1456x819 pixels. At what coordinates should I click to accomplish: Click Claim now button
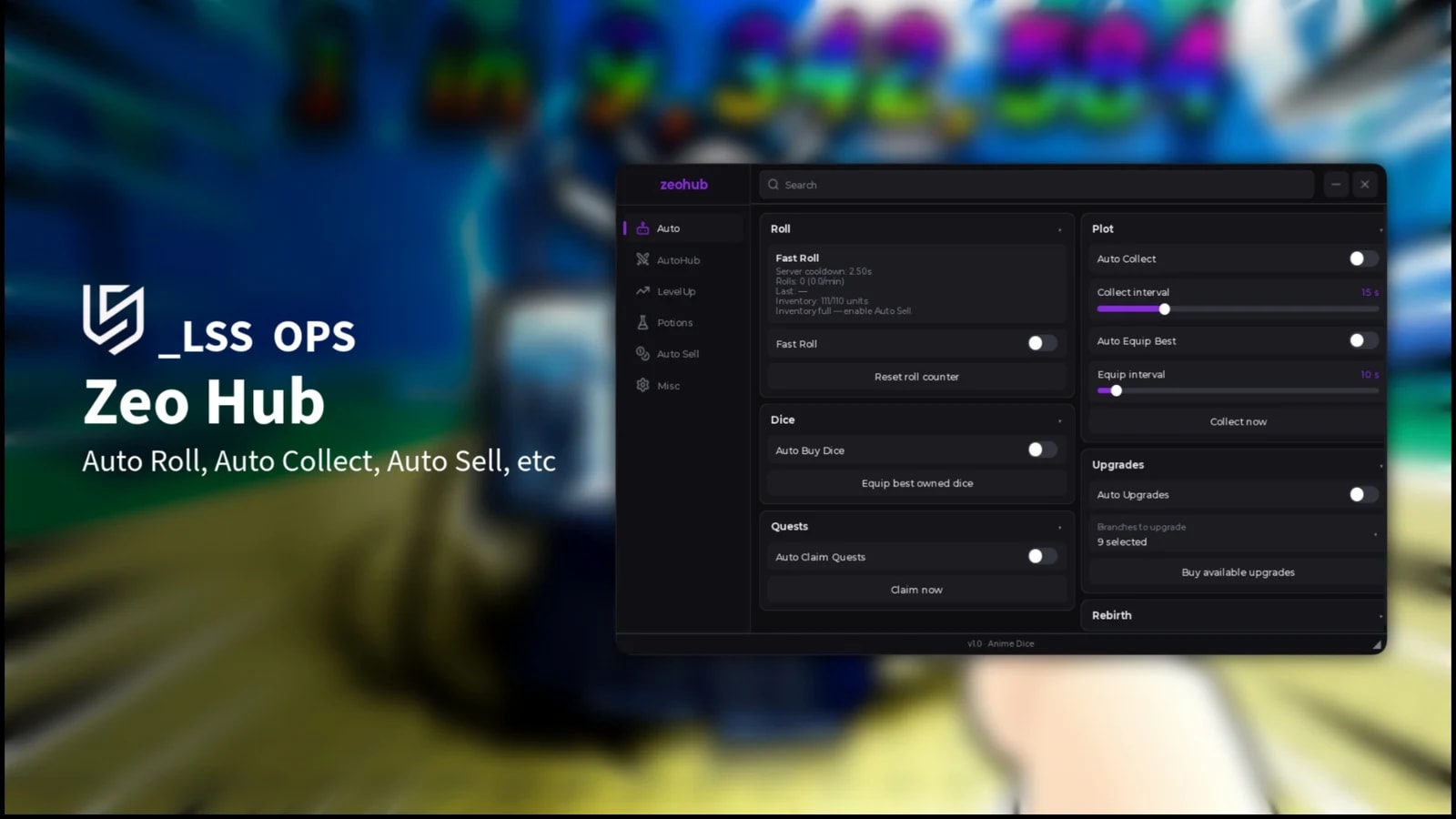click(916, 590)
